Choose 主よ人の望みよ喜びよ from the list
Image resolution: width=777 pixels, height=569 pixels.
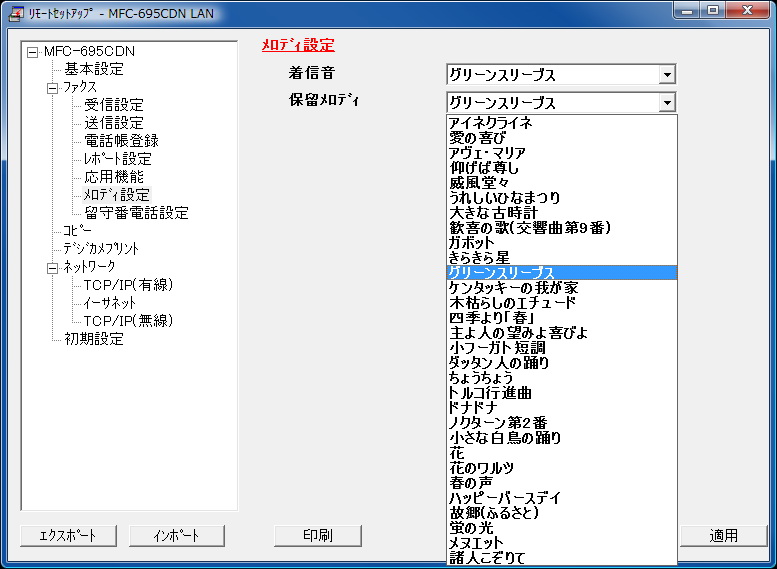click(x=561, y=333)
